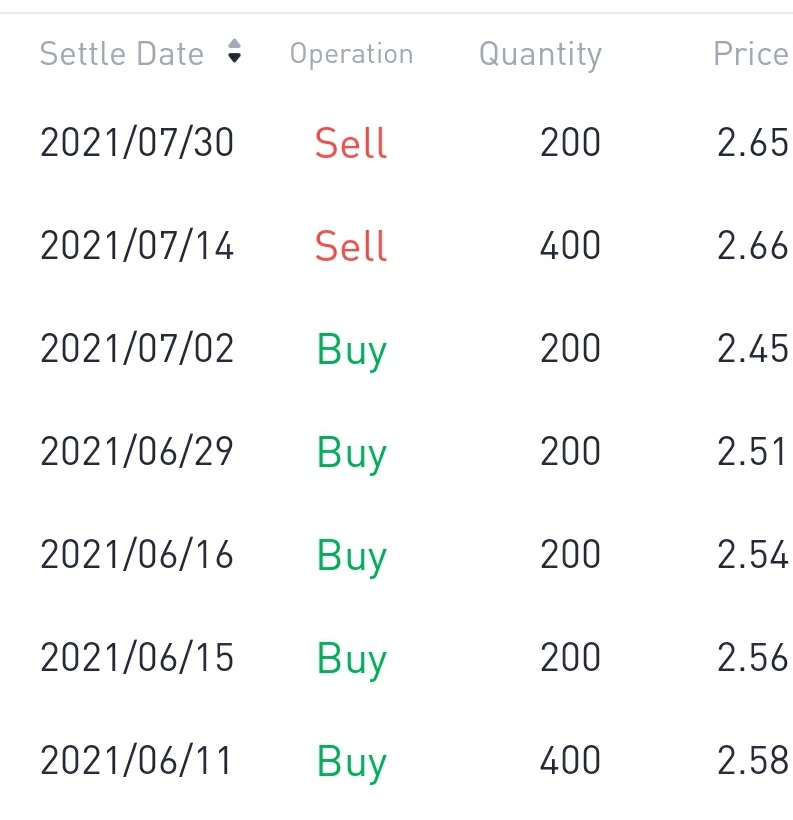
Task: Select the Quantity column header
Action: click(x=540, y=54)
